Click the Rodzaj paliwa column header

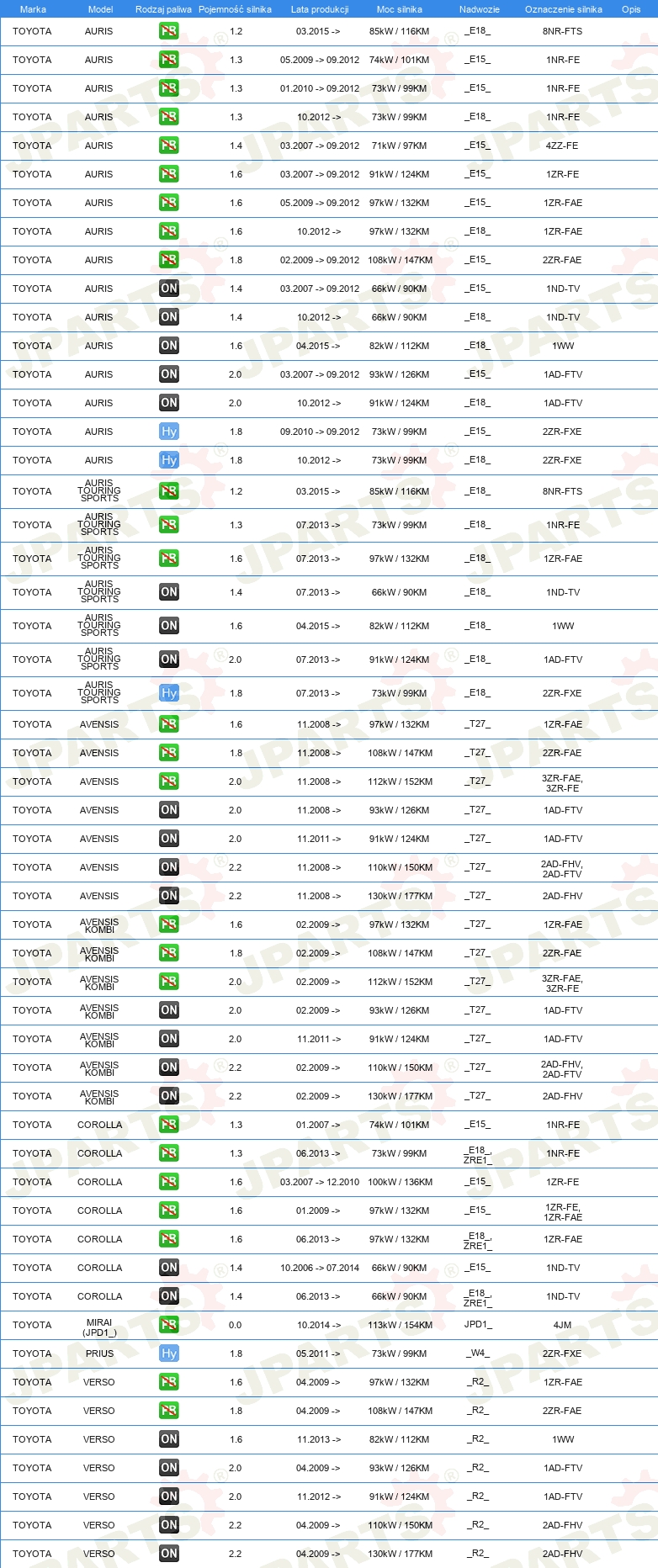(x=163, y=9)
